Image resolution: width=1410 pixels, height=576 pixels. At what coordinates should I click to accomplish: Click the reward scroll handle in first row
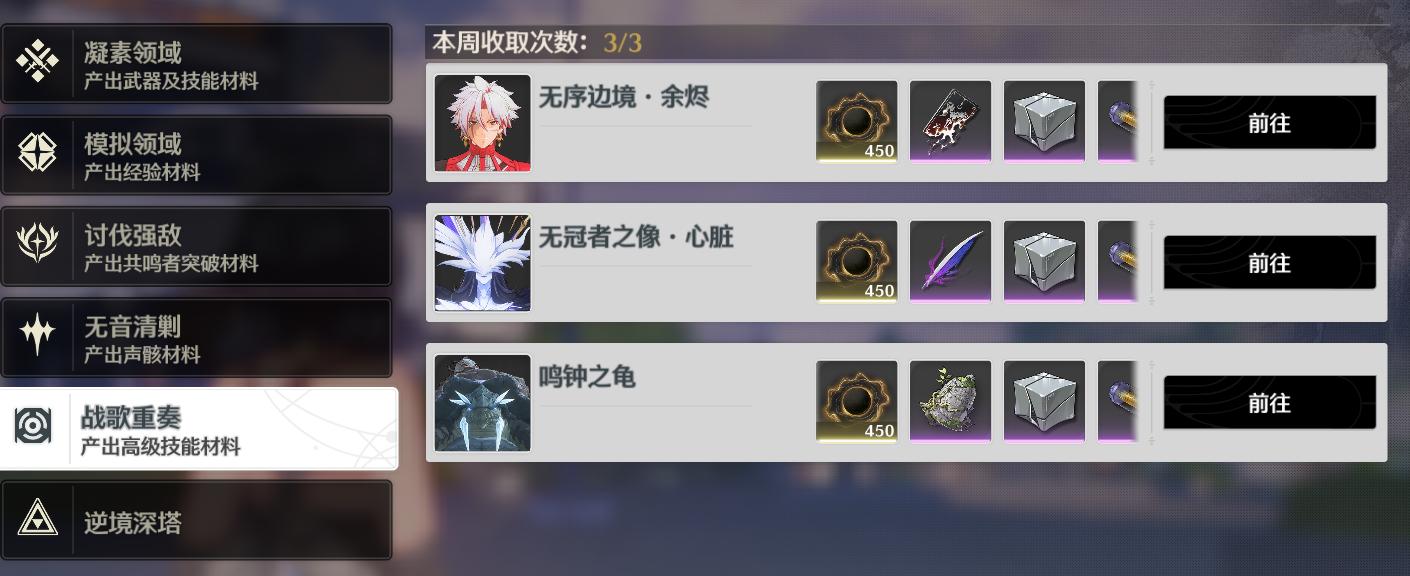pos(1151,123)
